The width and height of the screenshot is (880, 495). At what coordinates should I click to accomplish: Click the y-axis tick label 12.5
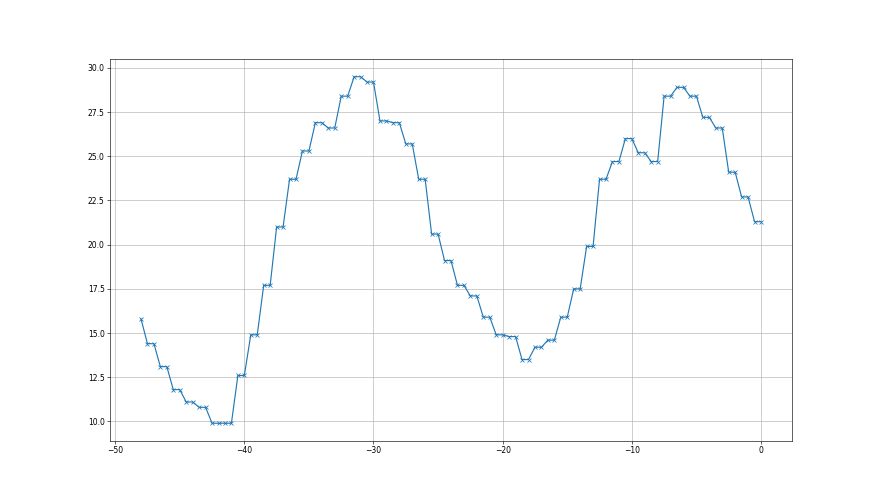(x=95, y=378)
